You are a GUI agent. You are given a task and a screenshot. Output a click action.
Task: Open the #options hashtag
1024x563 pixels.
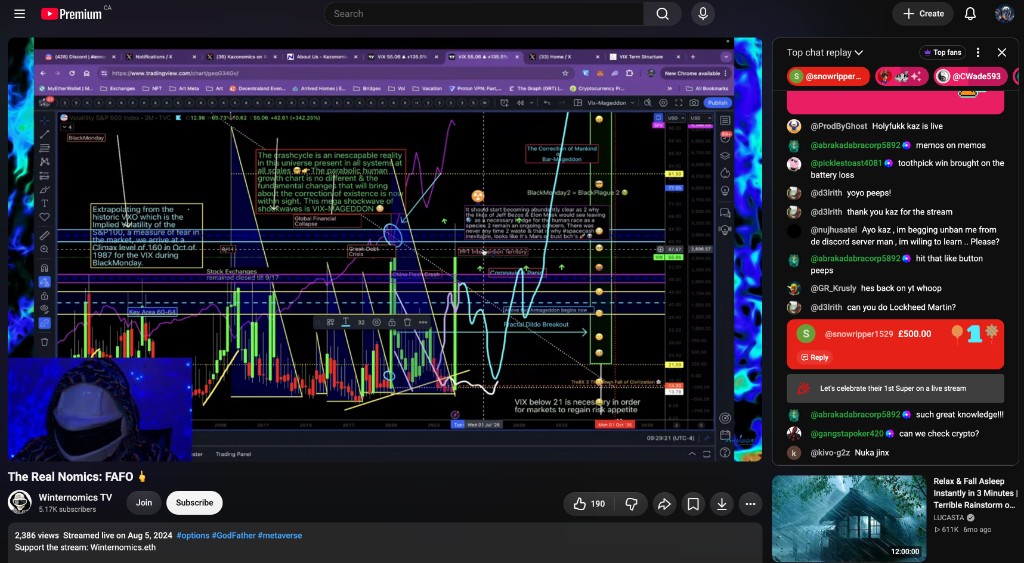[x=193, y=535]
